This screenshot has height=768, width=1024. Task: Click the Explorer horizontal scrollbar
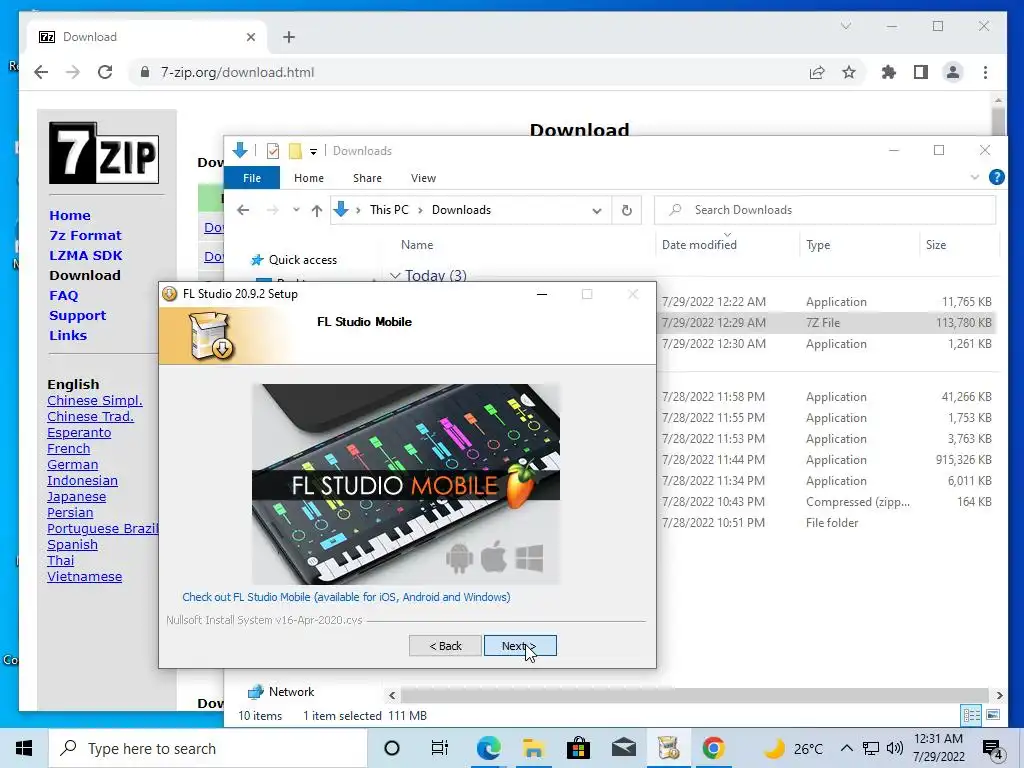[694, 695]
